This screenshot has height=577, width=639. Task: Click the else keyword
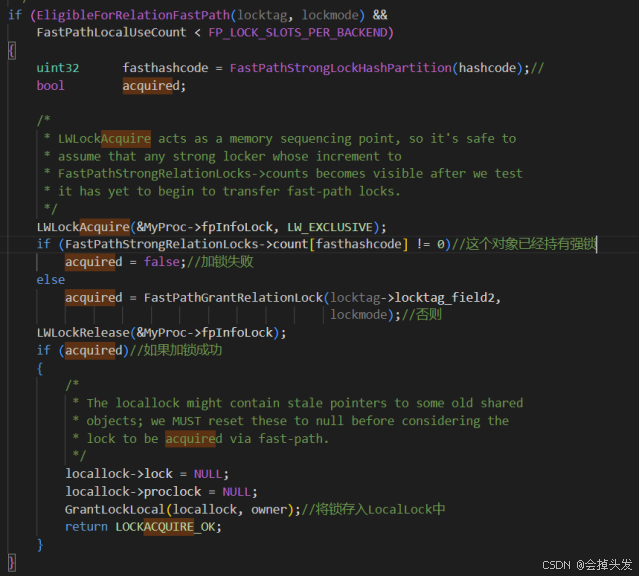[50, 280]
